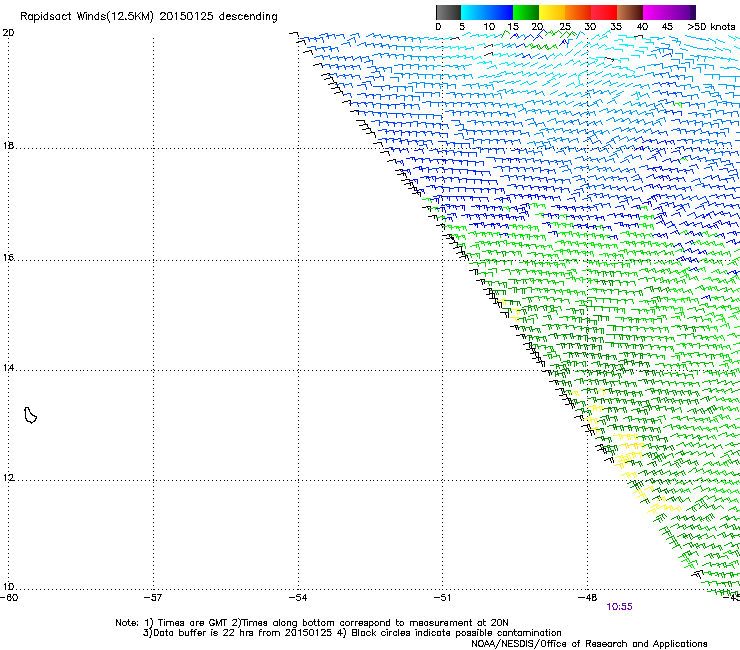This screenshot has width=740, height=650.
Task: Click the longitude label -57
Action: (x=153, y=598)
